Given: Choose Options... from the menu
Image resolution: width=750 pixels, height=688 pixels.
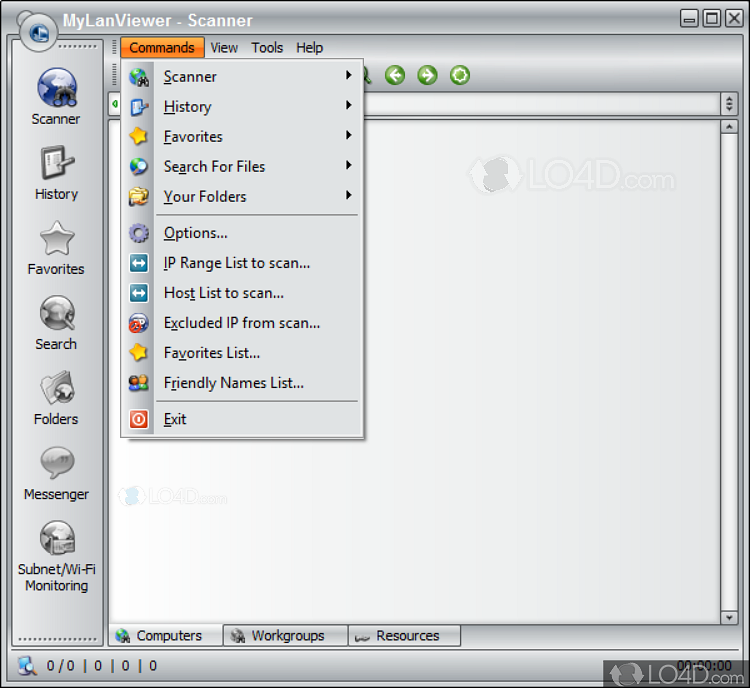Looking at the screenshot, I should pos(243,233).
